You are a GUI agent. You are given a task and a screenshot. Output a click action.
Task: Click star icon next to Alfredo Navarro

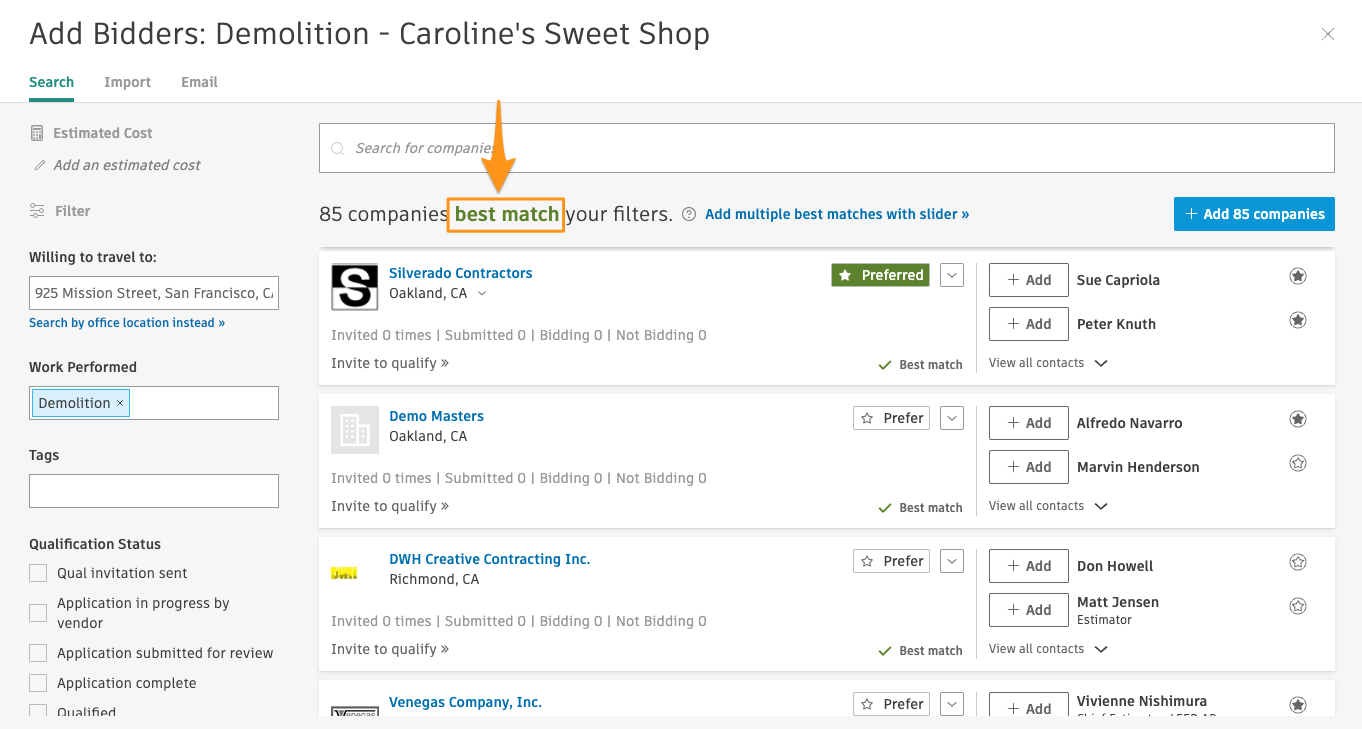tap(1297, 419)
